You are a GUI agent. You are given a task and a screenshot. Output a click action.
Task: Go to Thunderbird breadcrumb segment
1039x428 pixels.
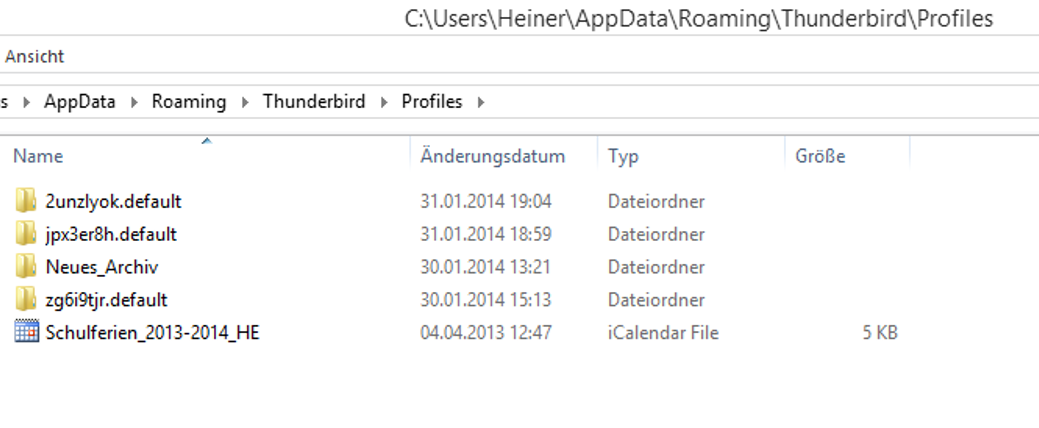(x=314, y=102)
